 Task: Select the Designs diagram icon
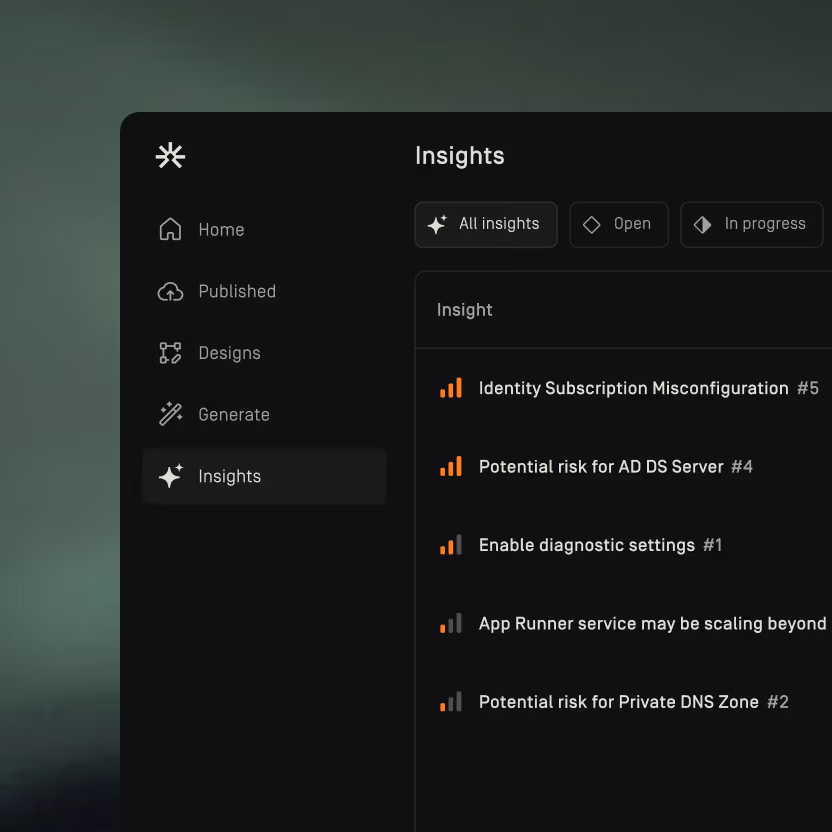(169, 353)
